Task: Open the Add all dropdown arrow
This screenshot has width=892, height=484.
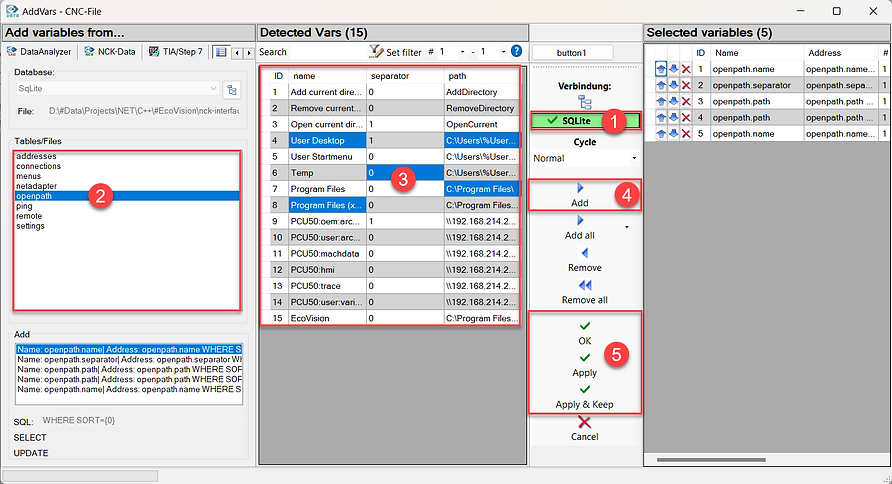Action: (627, 227)
